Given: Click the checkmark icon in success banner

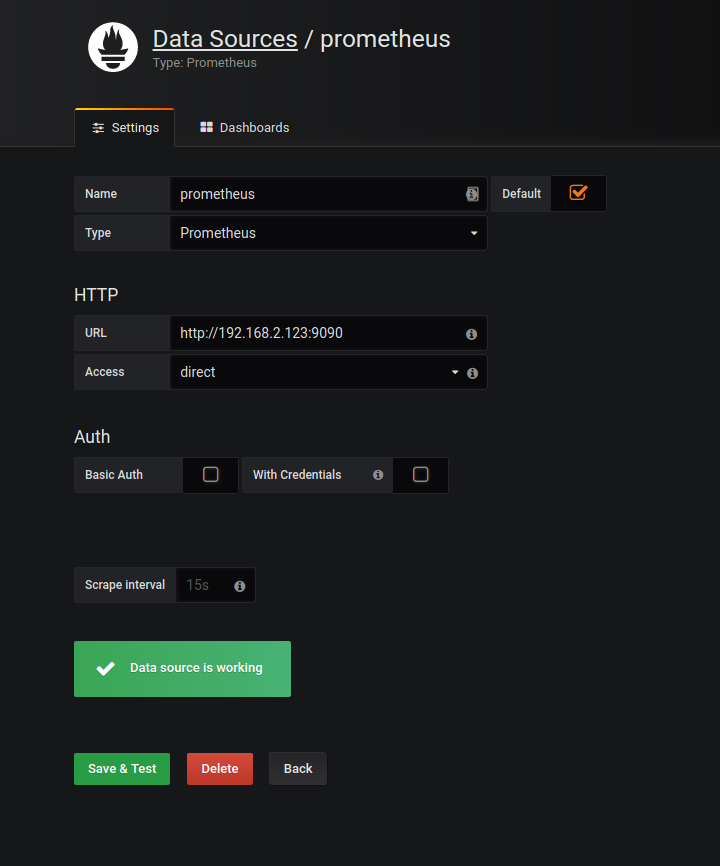Looking at the screenshot, I should click(105, 668).
